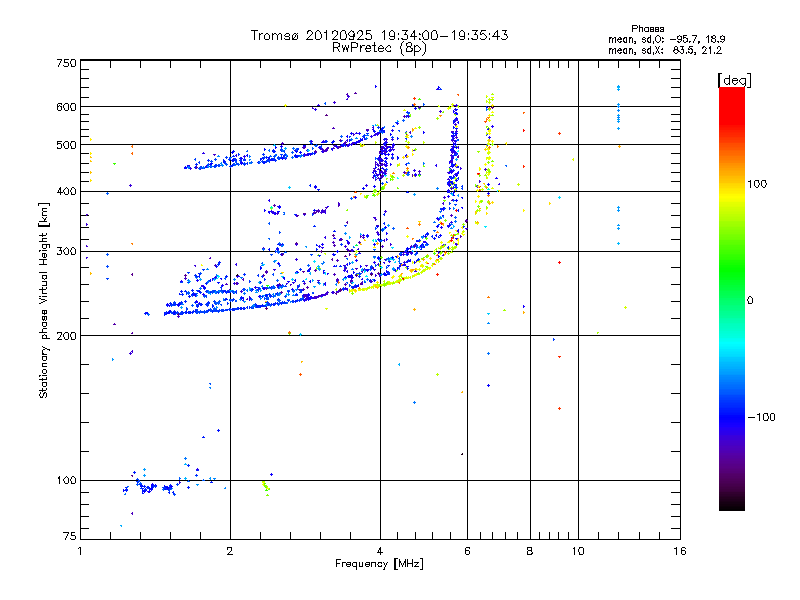Click the "Phases" heading at top right

647,29
